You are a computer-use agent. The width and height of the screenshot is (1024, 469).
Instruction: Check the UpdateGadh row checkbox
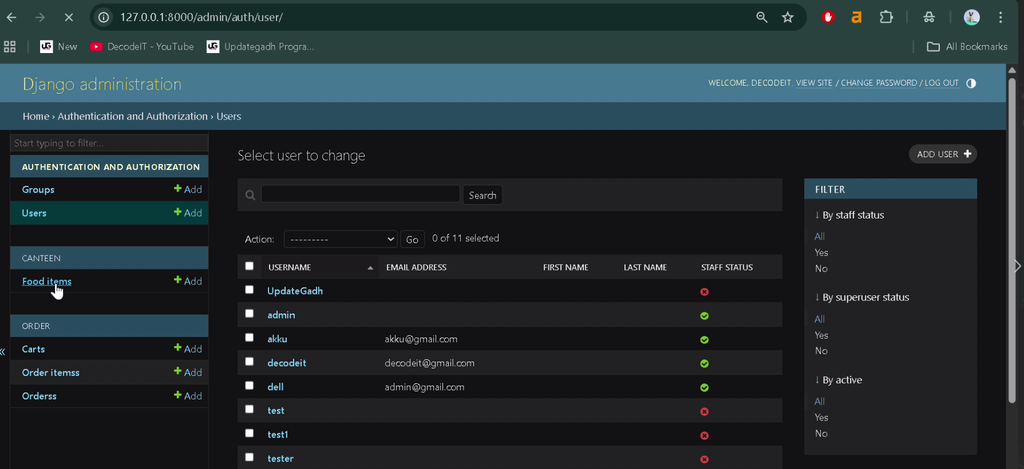click(x=249, y=289)
